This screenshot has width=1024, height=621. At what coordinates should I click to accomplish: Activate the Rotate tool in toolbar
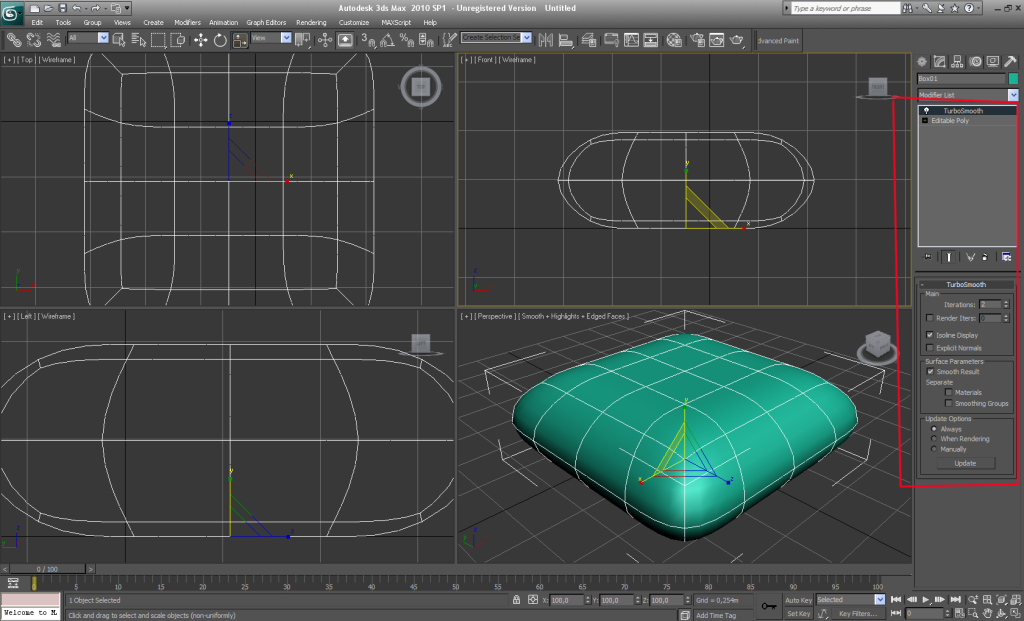coord(221,40)
